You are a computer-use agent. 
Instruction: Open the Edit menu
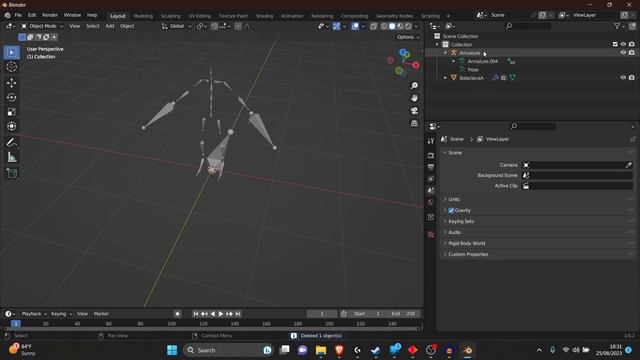(x=32, y=15)
